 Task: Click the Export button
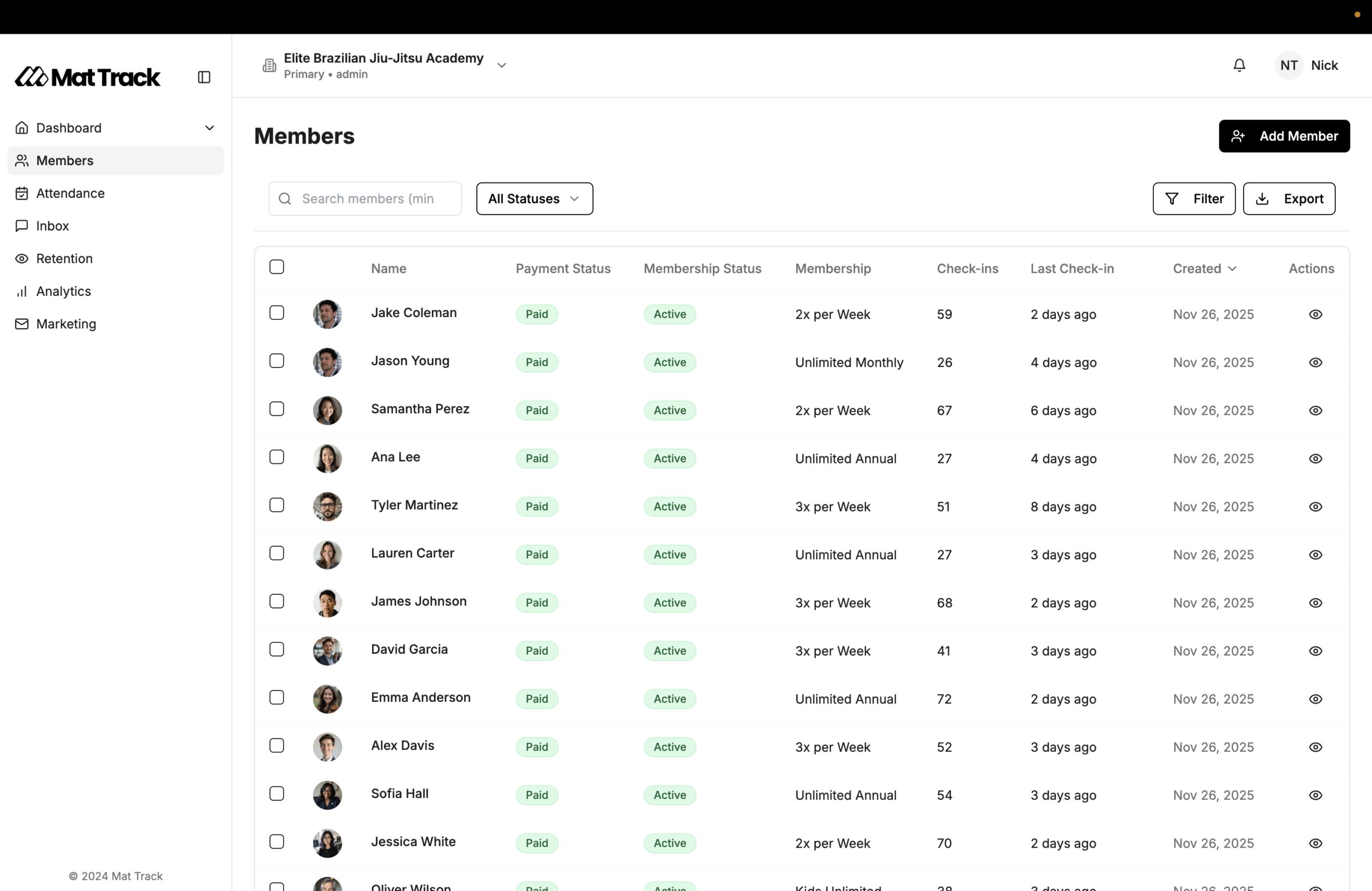1288,199
